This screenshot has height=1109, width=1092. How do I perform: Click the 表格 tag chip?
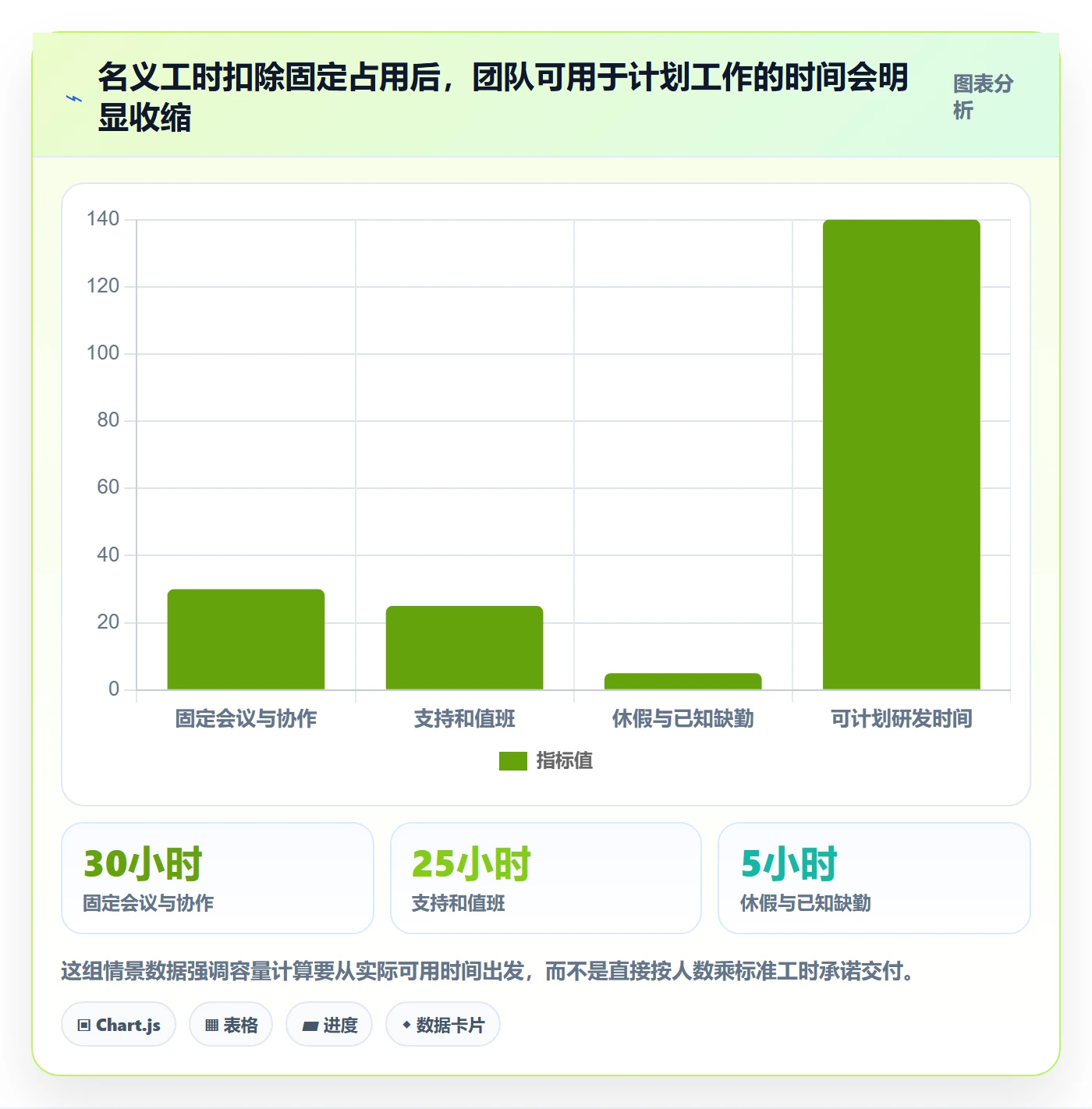coord(231,1025)
